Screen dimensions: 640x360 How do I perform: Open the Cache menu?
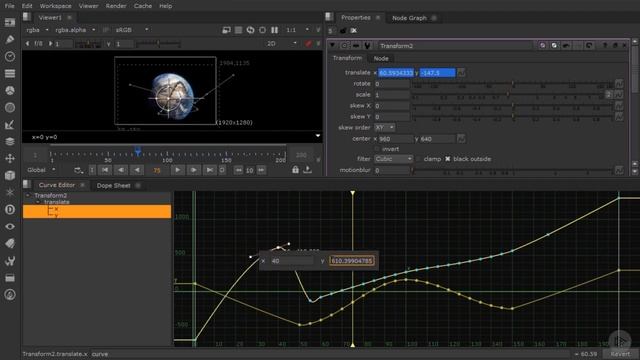143,6
